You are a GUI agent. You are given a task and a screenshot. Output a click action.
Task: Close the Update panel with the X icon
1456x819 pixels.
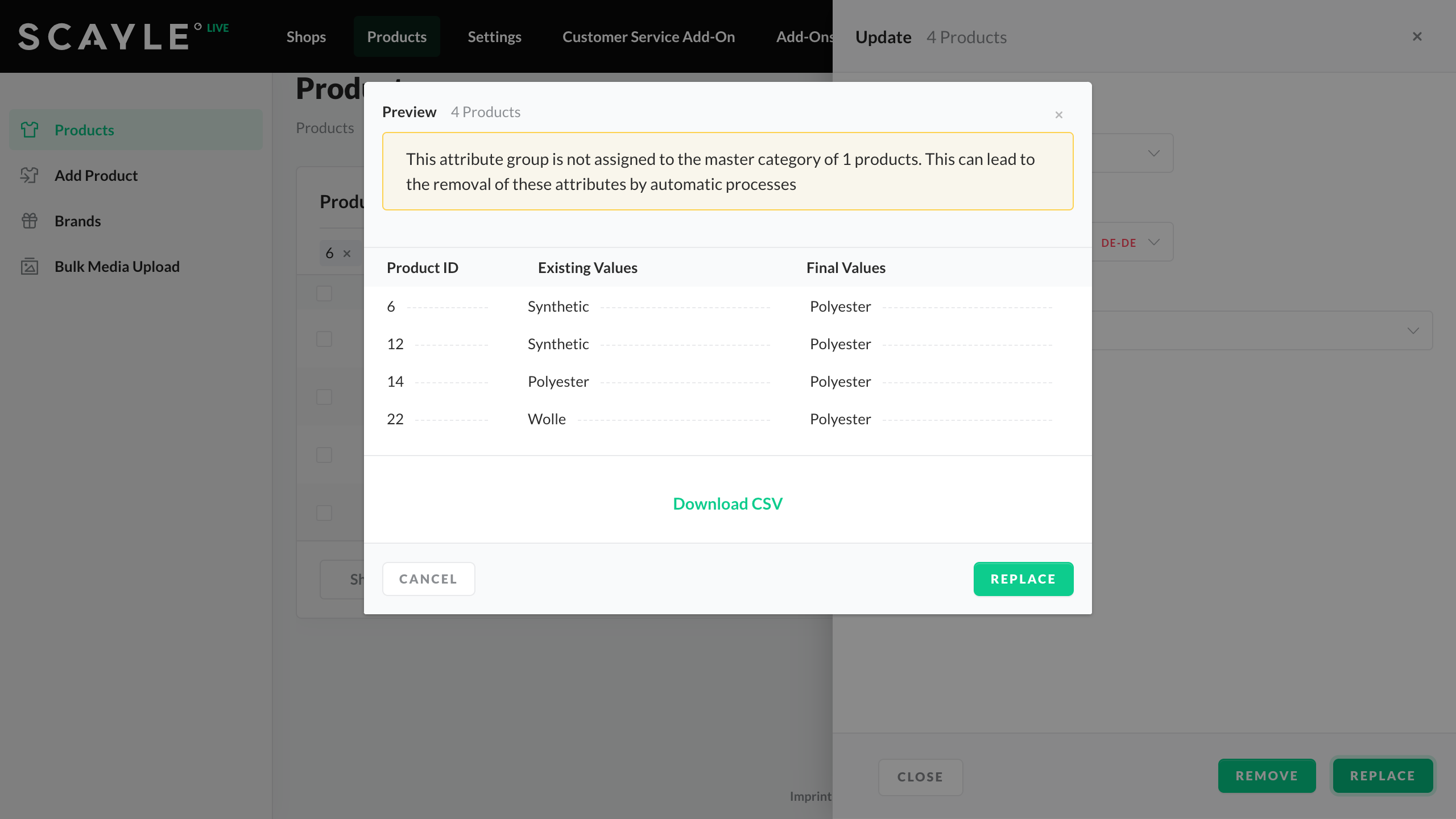click(1417, 37)
